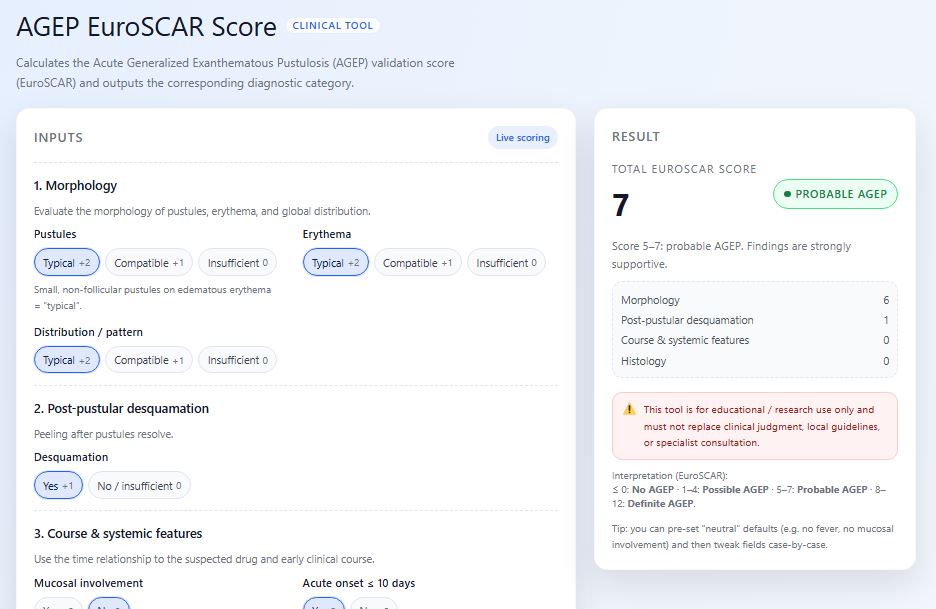Choose Compatible +1 under Pustules
The height and width of the screenshot is (609, 936).
point(149,263)
